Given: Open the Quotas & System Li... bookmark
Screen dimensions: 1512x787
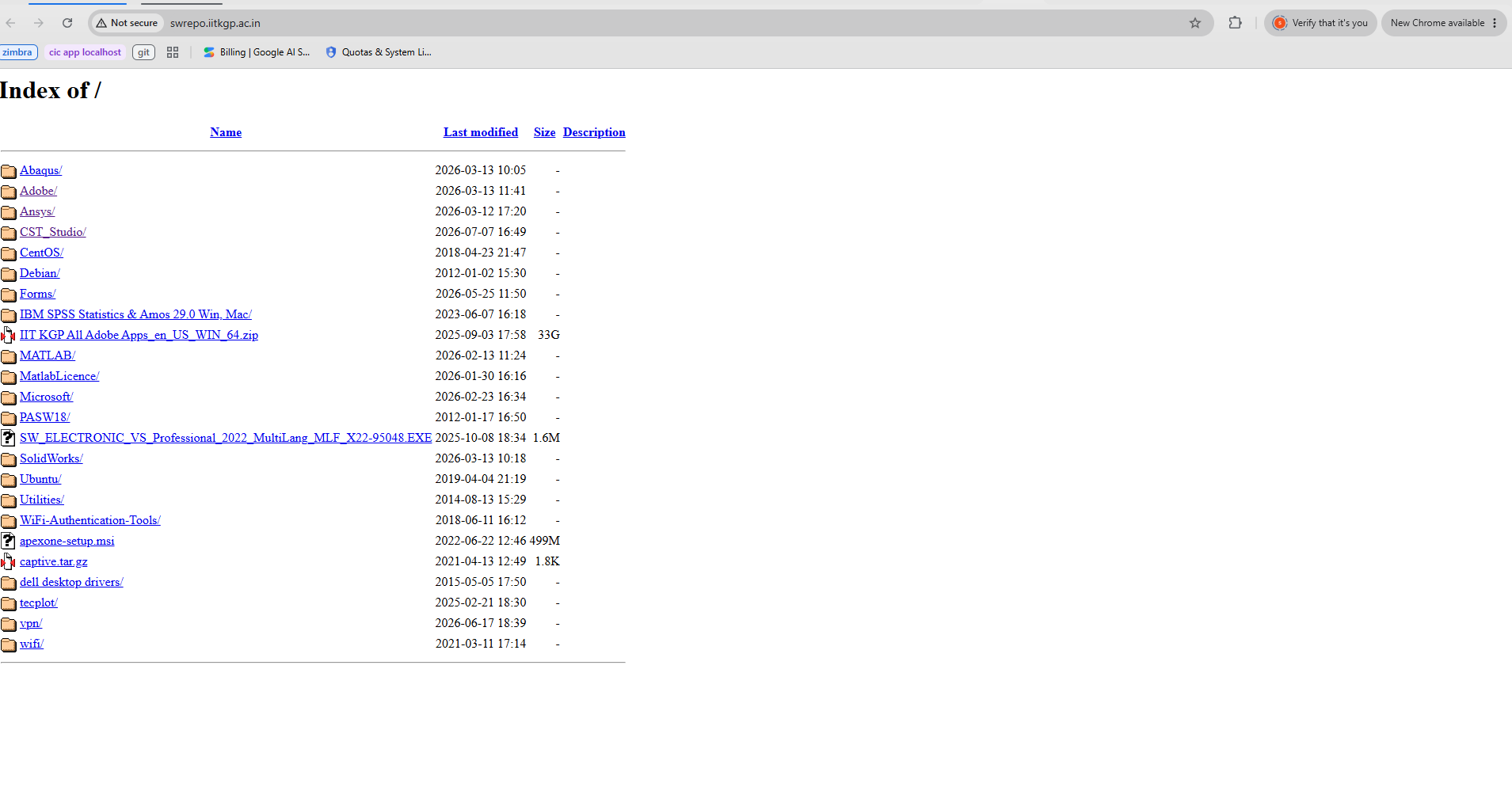Looking at the screenshot, I should click(x=379, y=52).
